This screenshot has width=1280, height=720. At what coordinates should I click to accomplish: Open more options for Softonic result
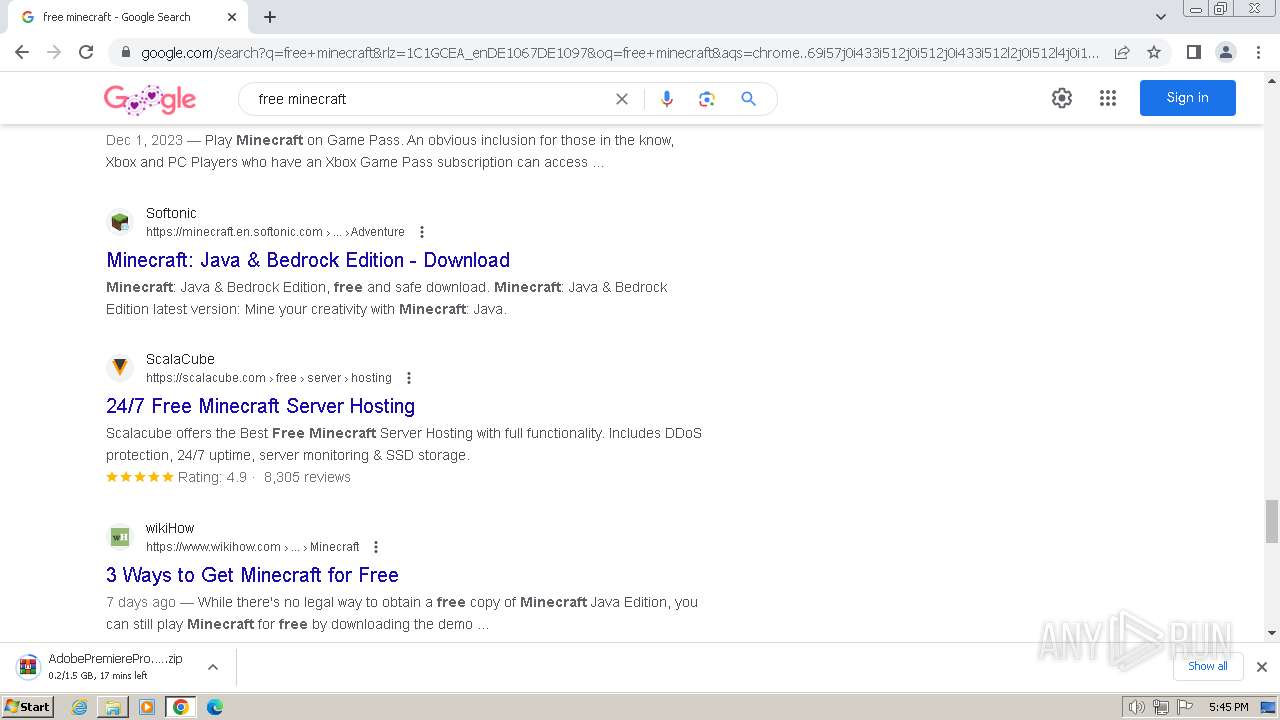coord(422,232)
